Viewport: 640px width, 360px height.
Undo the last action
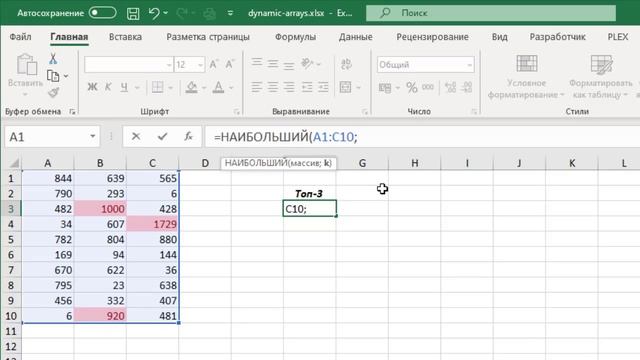[153, 13]
